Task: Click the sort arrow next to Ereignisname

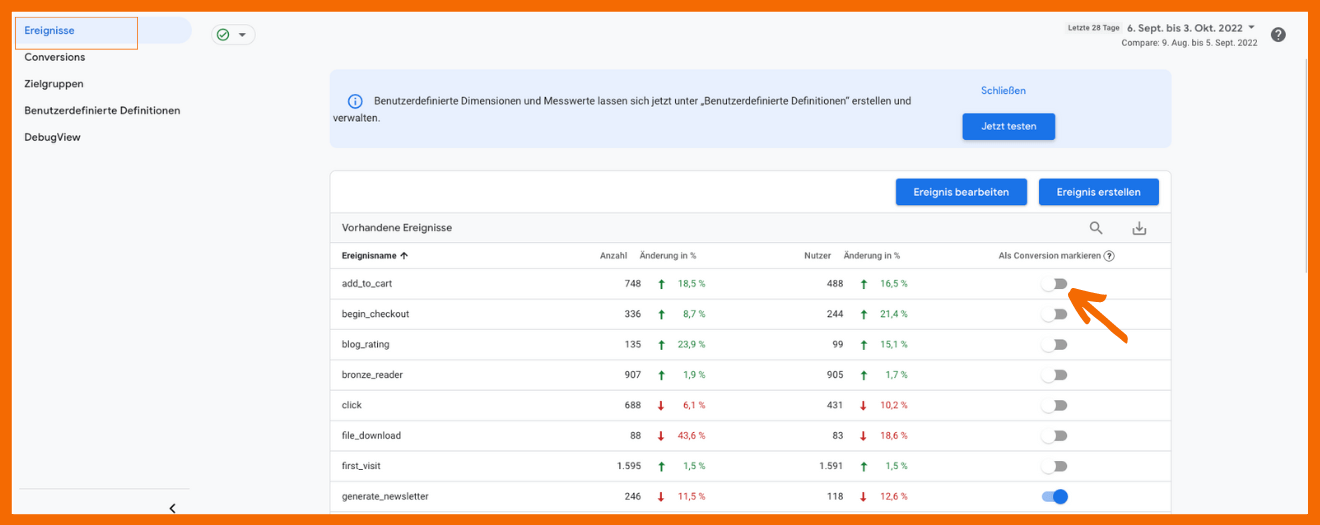Action: [x=404, y=256]
